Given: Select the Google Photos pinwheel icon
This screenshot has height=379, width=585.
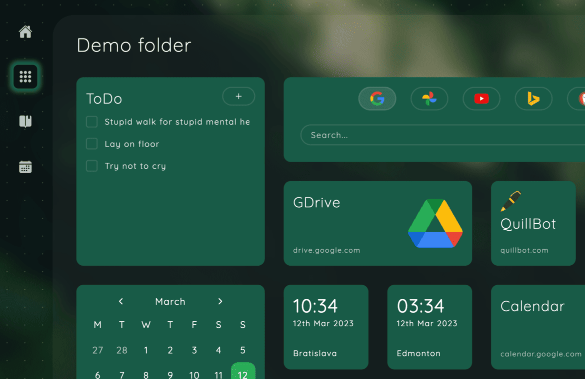Looking at the screenshot, I should tap(429, 98).
